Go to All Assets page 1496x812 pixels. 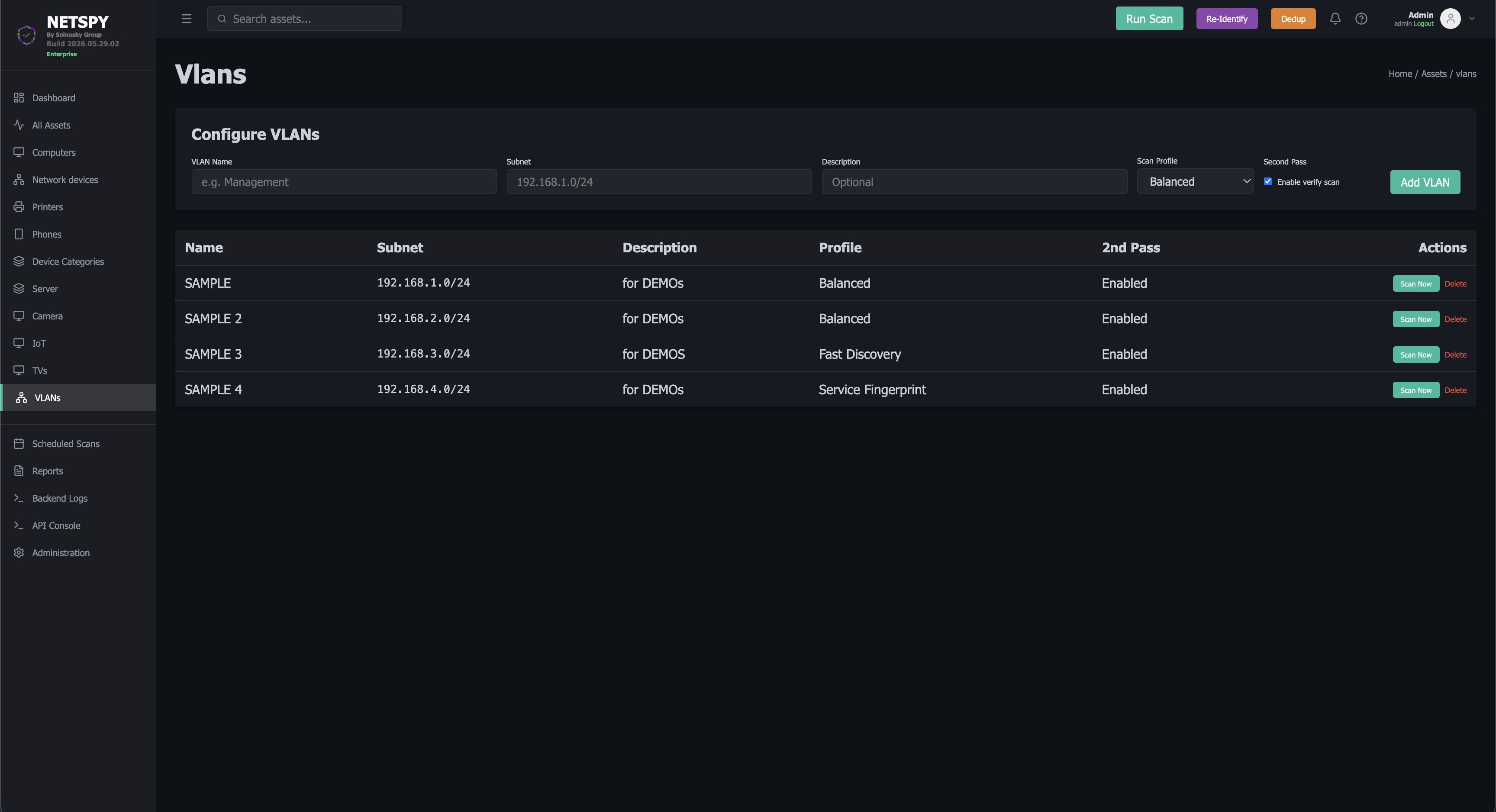point(78,125)
